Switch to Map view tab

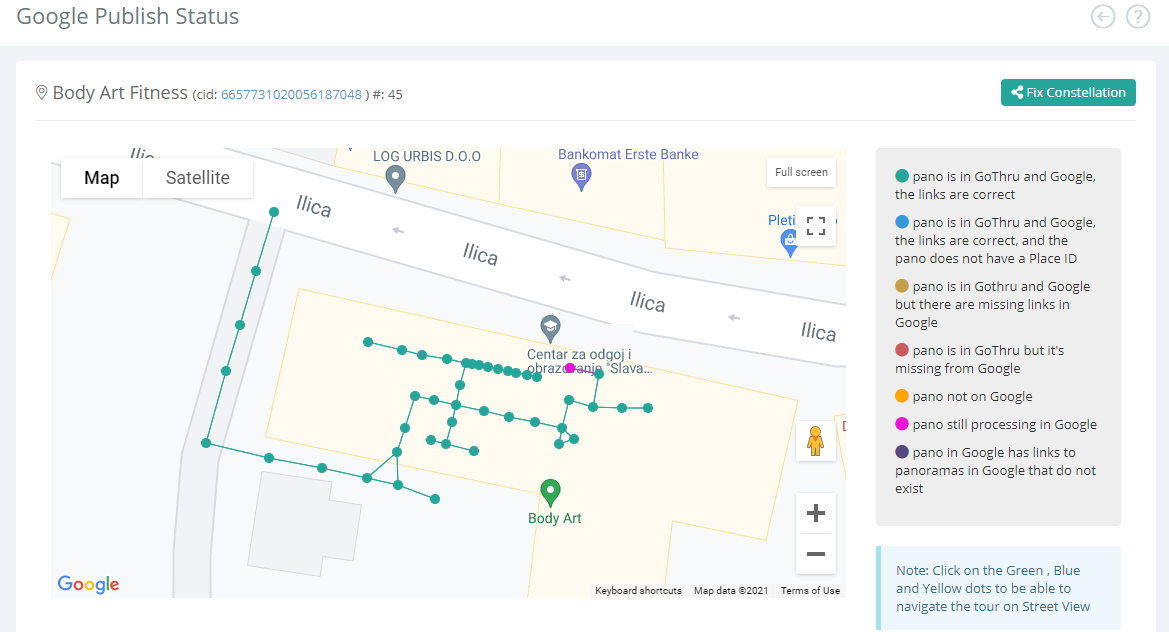[x=101, y=177]
